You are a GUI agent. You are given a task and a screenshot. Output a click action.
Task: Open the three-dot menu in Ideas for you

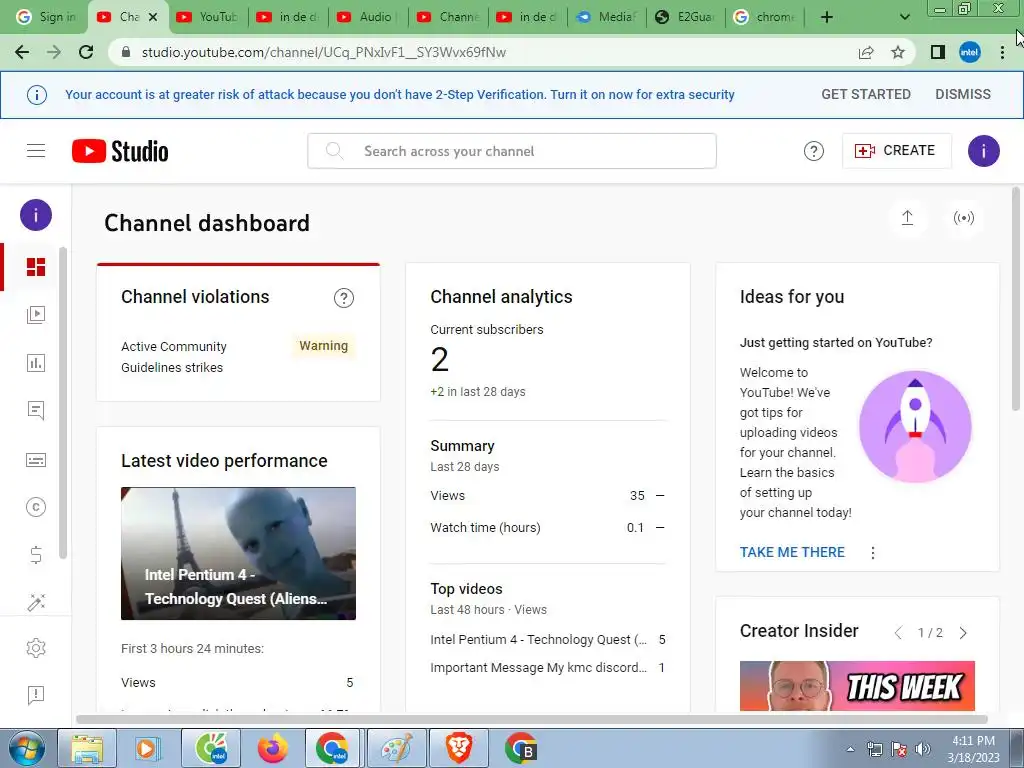point(872,553)
